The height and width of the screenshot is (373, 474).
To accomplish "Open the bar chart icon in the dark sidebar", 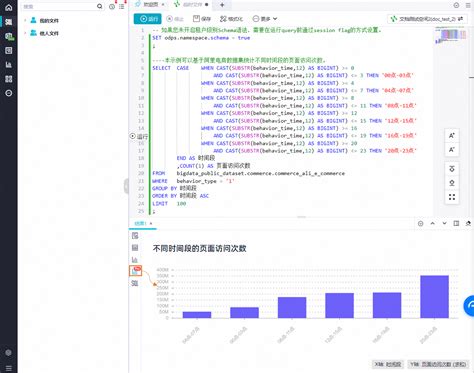I will (x=9, y=65).
